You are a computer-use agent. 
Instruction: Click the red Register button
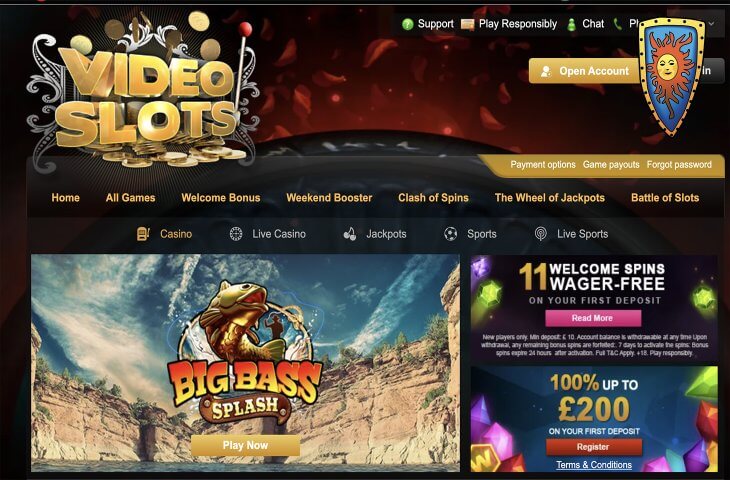(594, 447)
